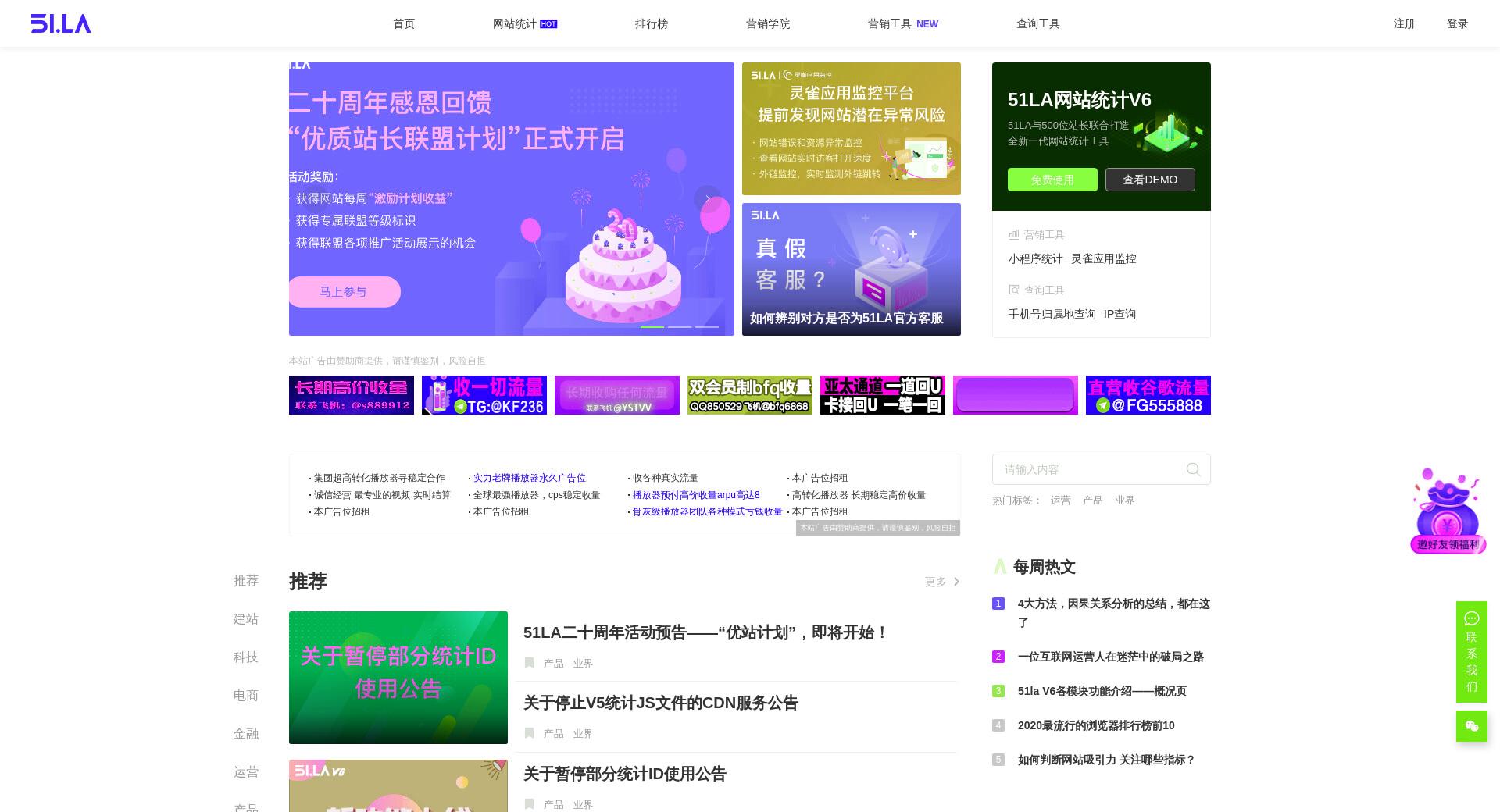Click bookmark icon under 关于停止V5统计JS文件 article

(529, 733)
